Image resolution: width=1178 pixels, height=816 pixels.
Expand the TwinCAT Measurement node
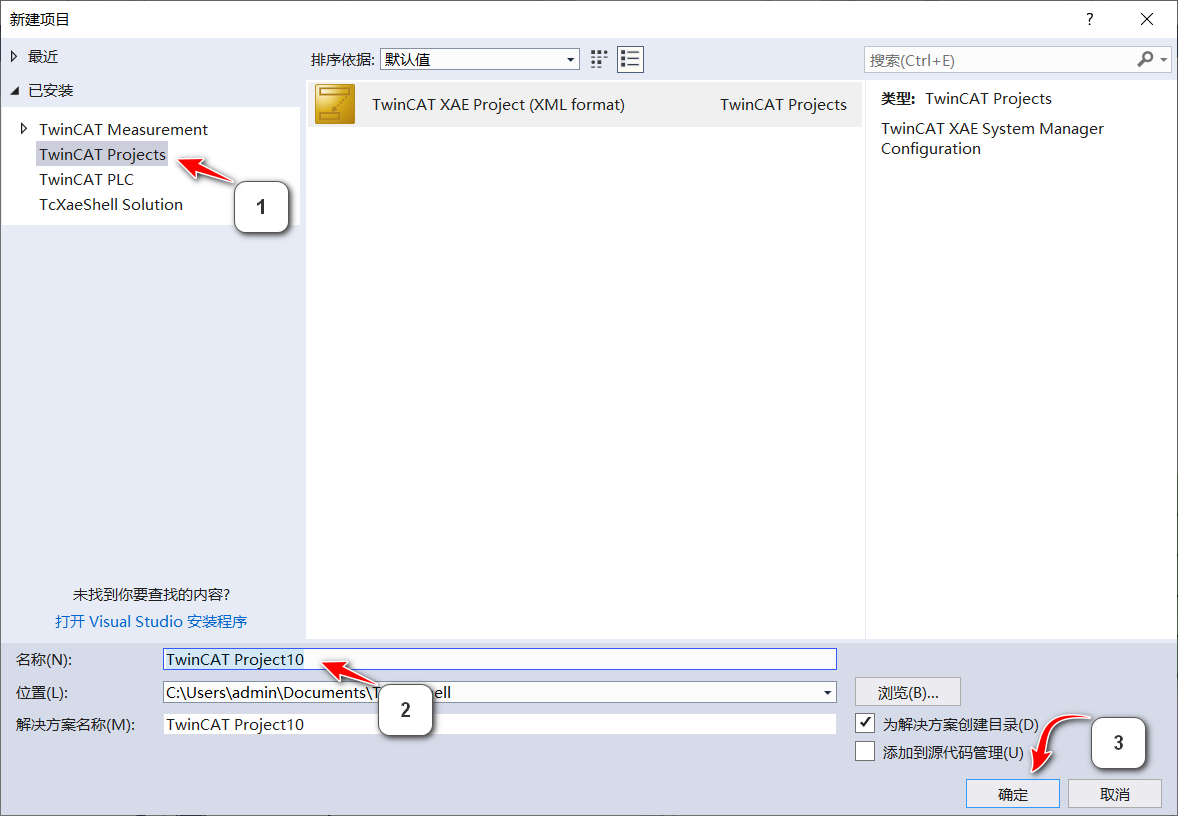(24, 129)
